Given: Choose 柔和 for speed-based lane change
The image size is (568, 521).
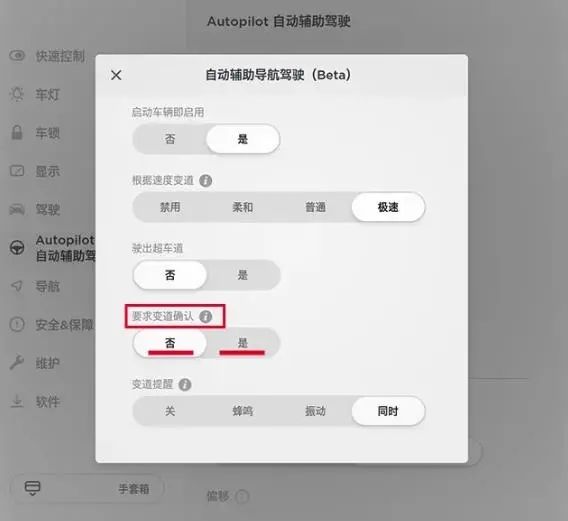Looking at the screenshot, I should pyautogui.click(x=243, y=207).
